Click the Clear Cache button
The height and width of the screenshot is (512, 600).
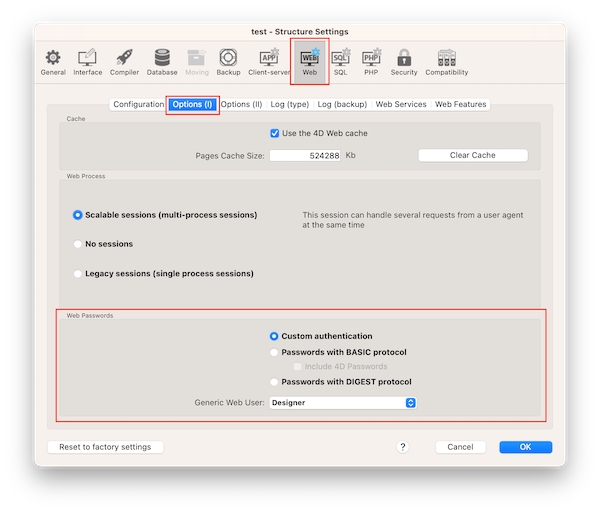point(472,155)
